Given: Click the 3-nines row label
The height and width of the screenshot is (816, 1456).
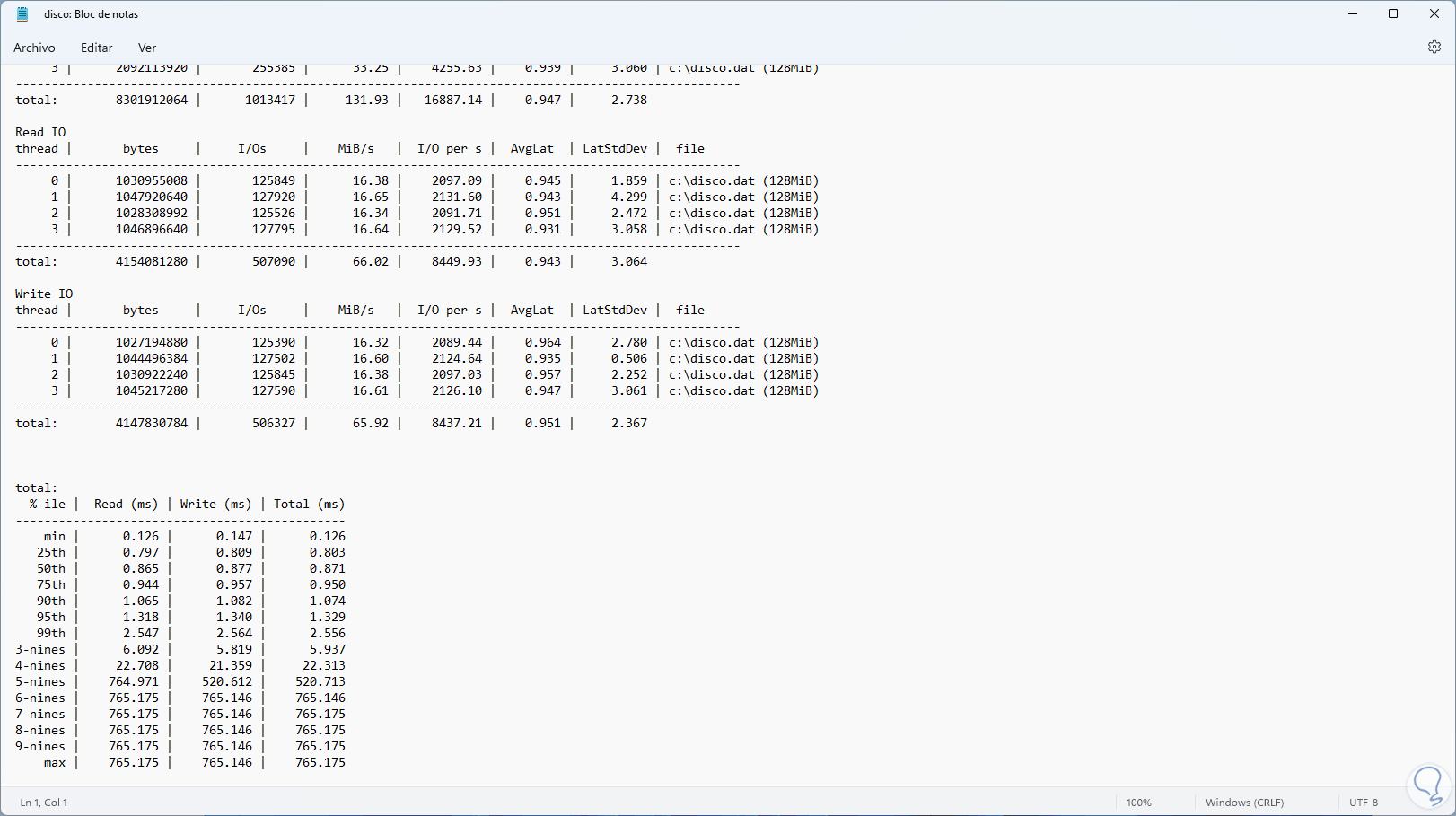Looking at the screenshot, I should (40, 649).
